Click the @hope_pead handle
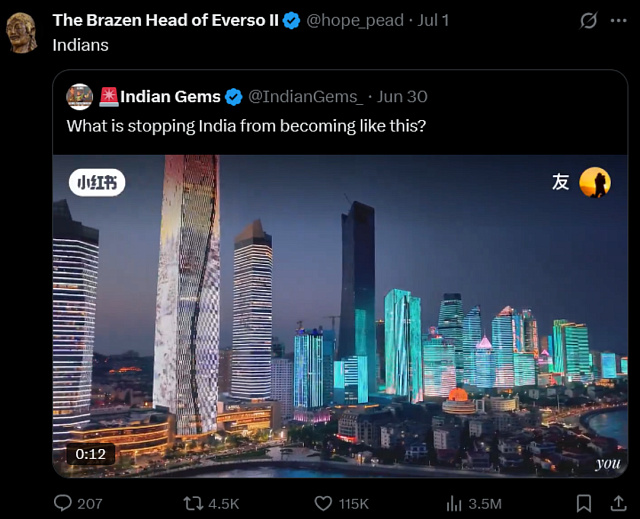This screenshot has height=519, width=640. click(355, 20)
